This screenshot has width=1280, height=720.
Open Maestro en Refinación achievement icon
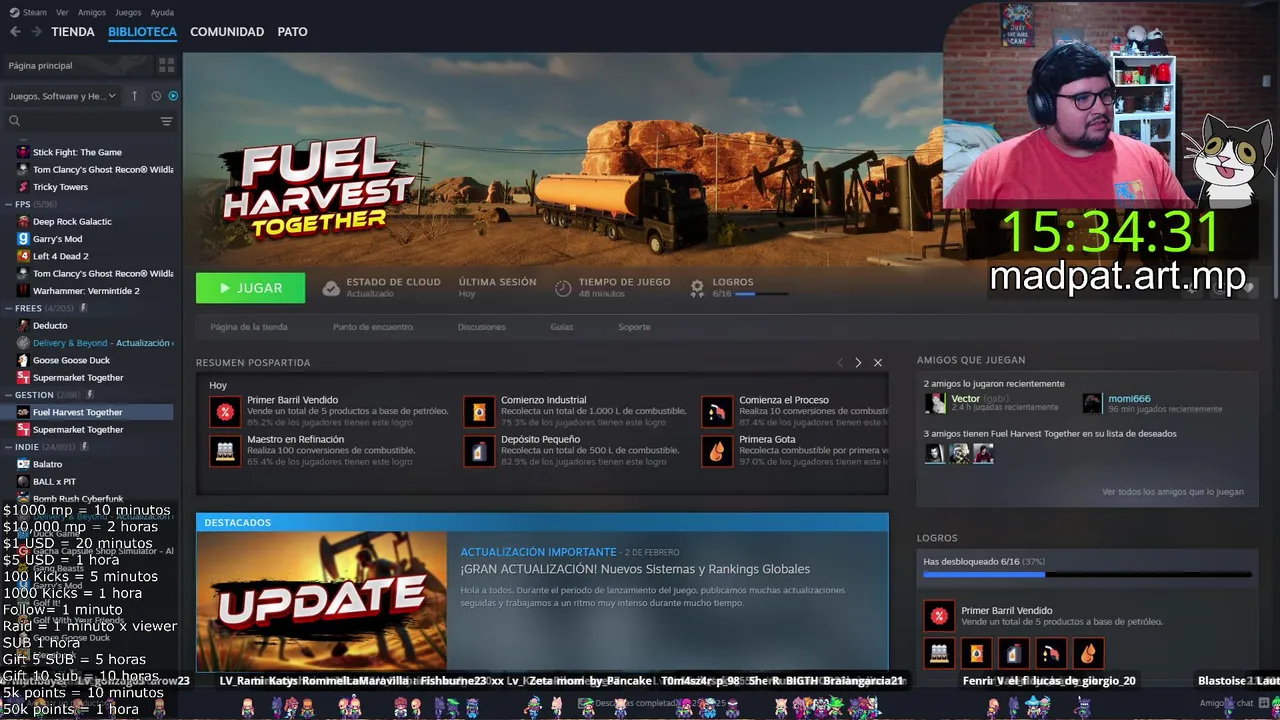pyautogui.click(x=225, y=451)
